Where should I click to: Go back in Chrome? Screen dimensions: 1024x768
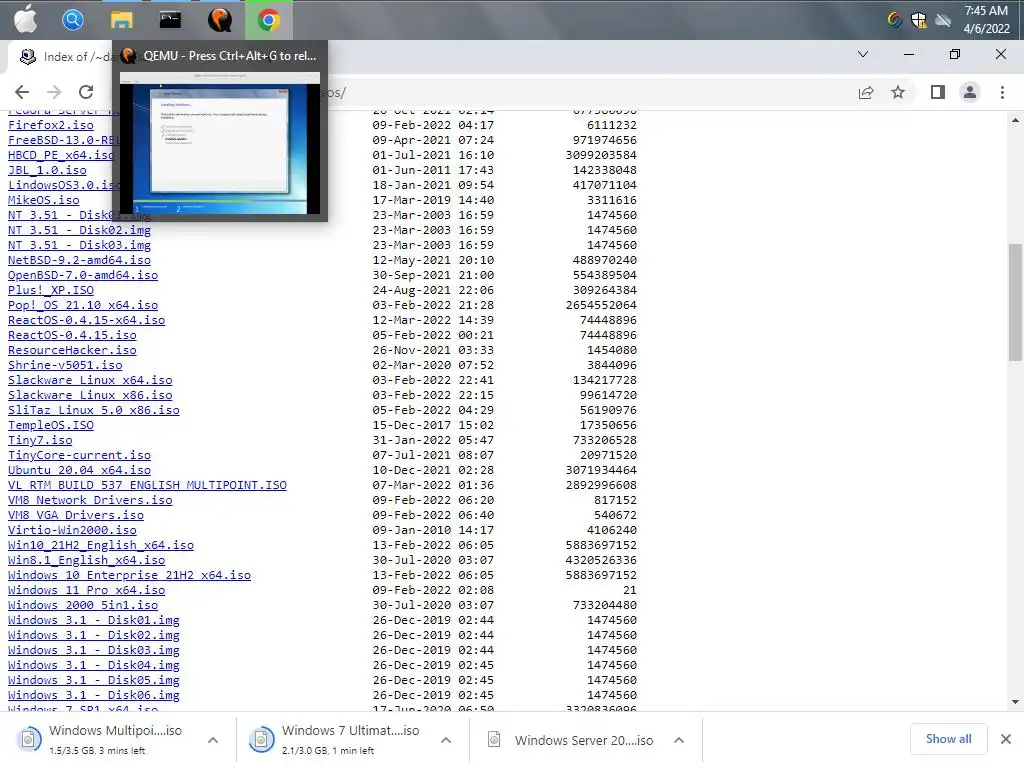point(22,92)
